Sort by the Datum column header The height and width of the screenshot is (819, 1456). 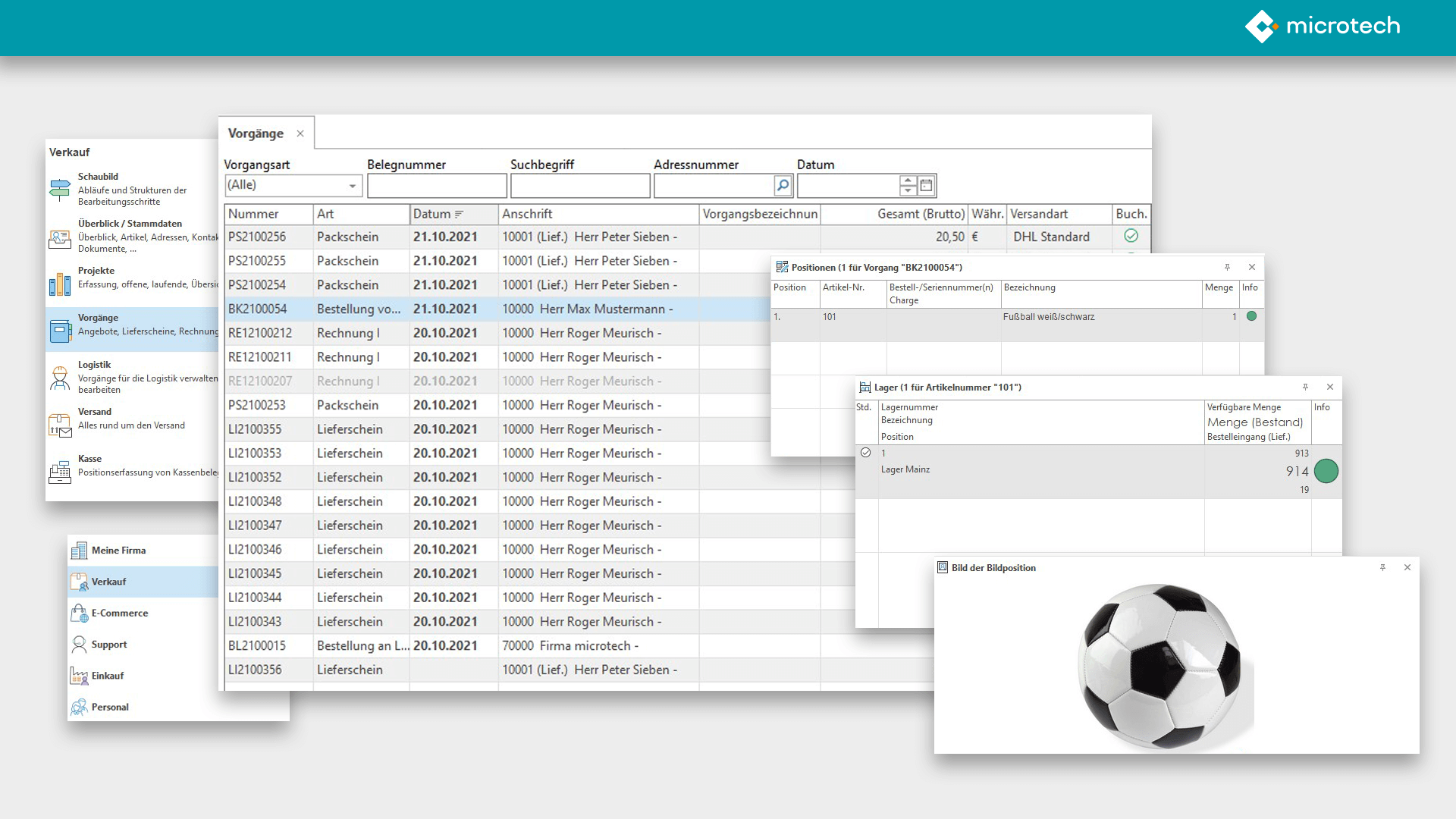pos(435,214)
